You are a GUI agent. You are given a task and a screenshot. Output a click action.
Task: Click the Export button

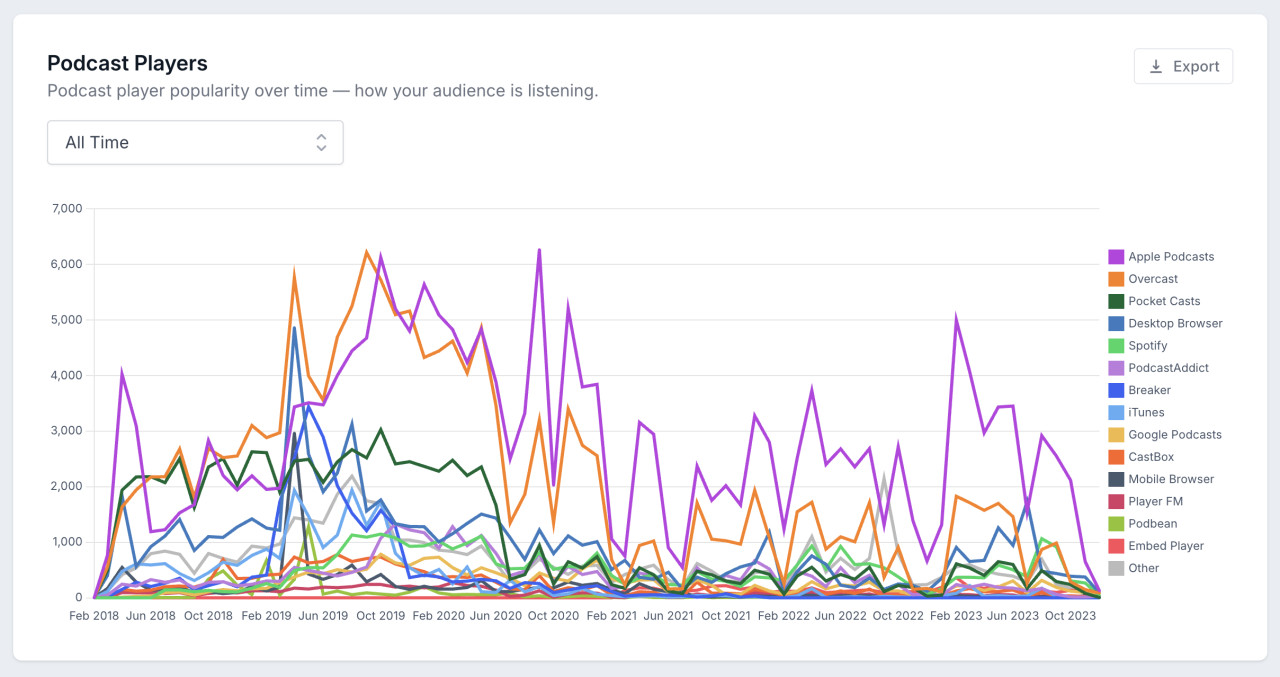(1183, 66)
